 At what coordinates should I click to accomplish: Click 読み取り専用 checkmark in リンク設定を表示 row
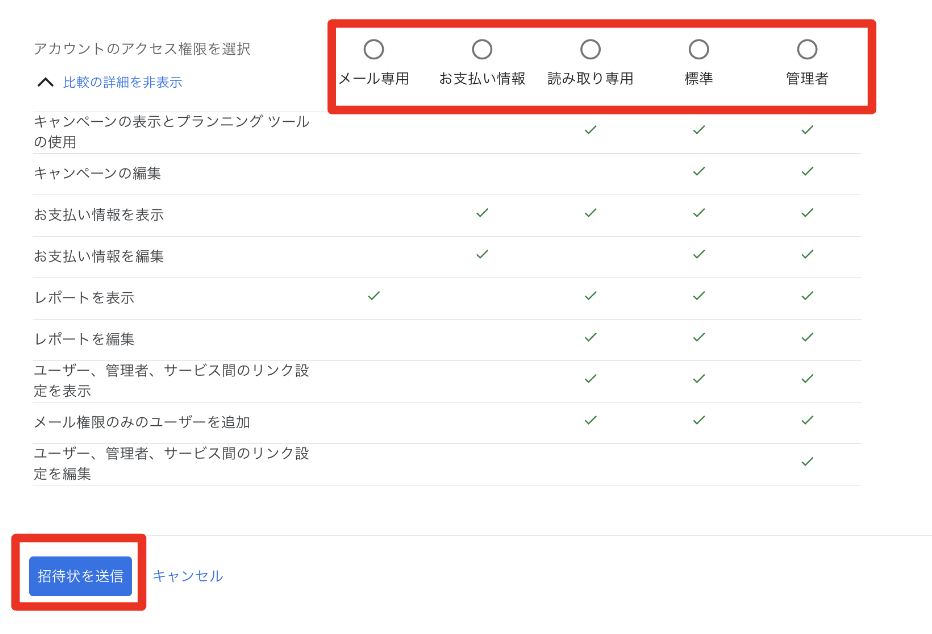click(x=590, y=378)
